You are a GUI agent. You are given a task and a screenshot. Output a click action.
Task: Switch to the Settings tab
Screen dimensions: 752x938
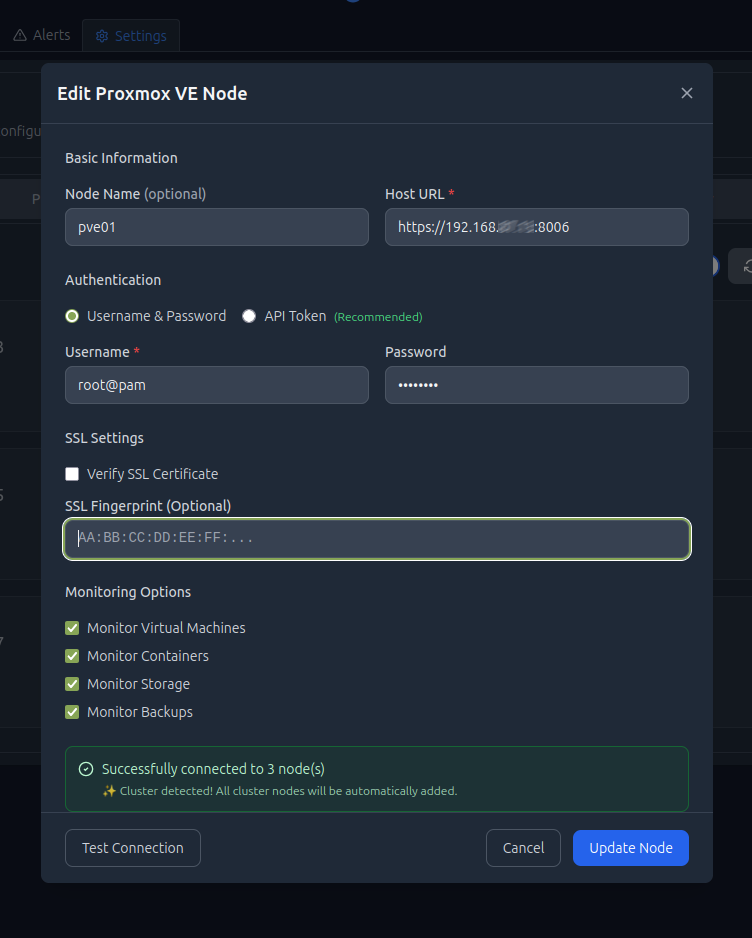coord(131,36)
